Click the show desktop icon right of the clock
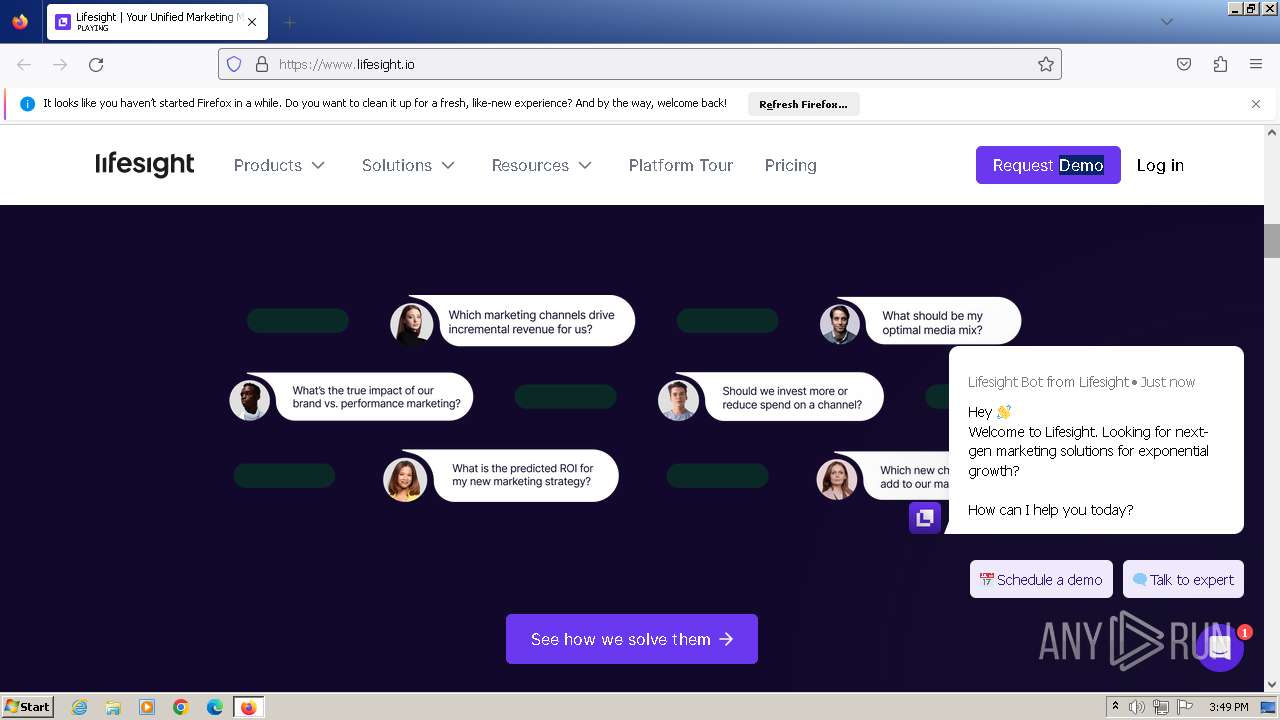The image size is (1280, 720). (x=1269, y=707)
